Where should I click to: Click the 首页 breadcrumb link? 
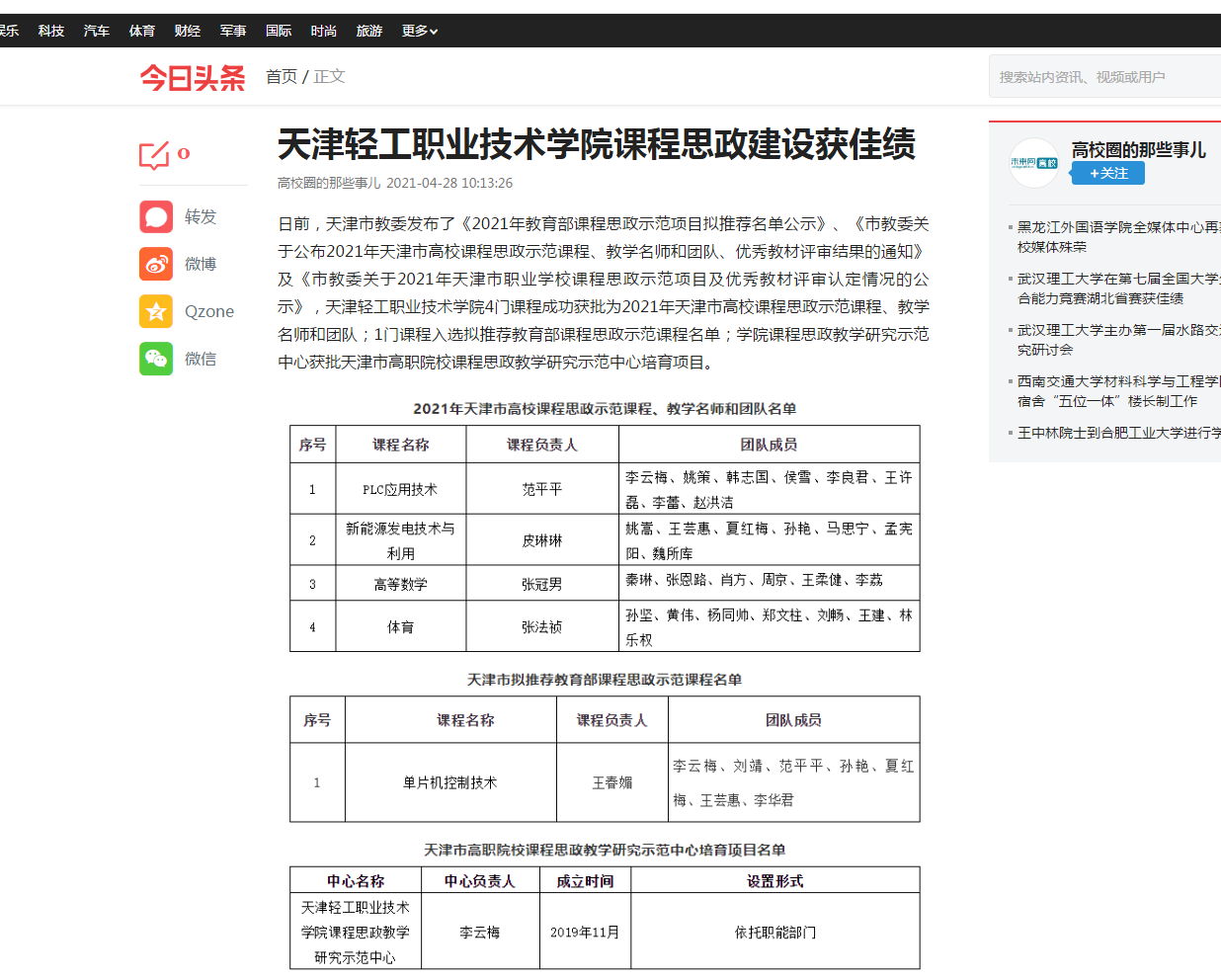282,76
